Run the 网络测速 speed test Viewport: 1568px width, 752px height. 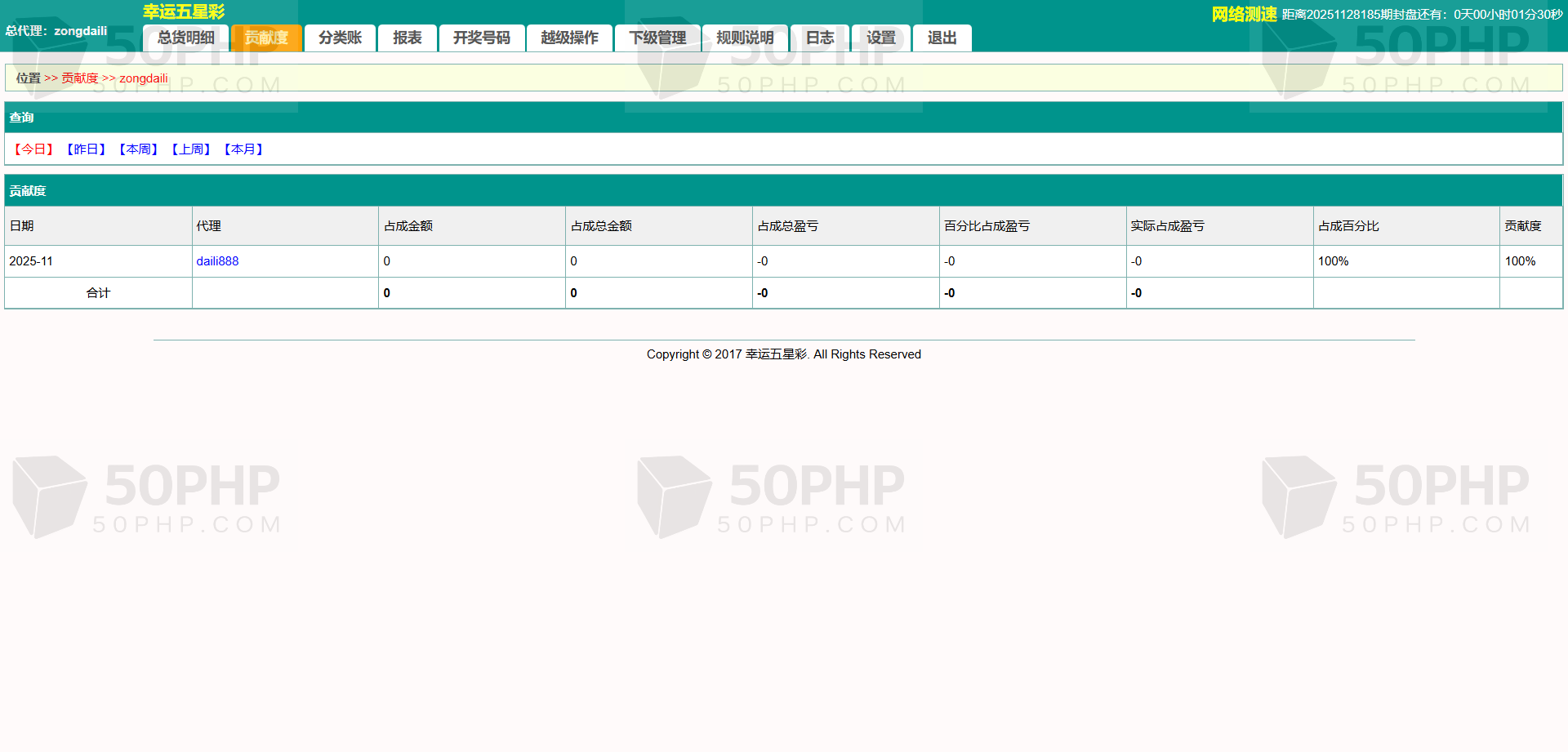pyautogui.click(x=1243, y=14)
